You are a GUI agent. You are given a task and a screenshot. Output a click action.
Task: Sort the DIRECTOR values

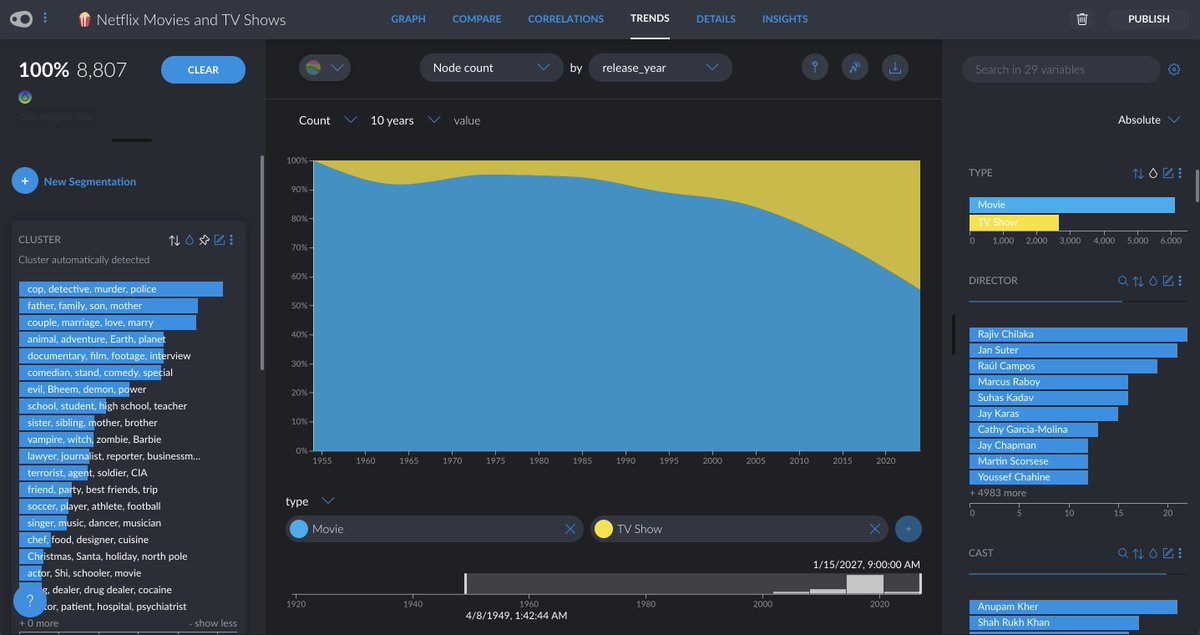(x=1138, y=281)
